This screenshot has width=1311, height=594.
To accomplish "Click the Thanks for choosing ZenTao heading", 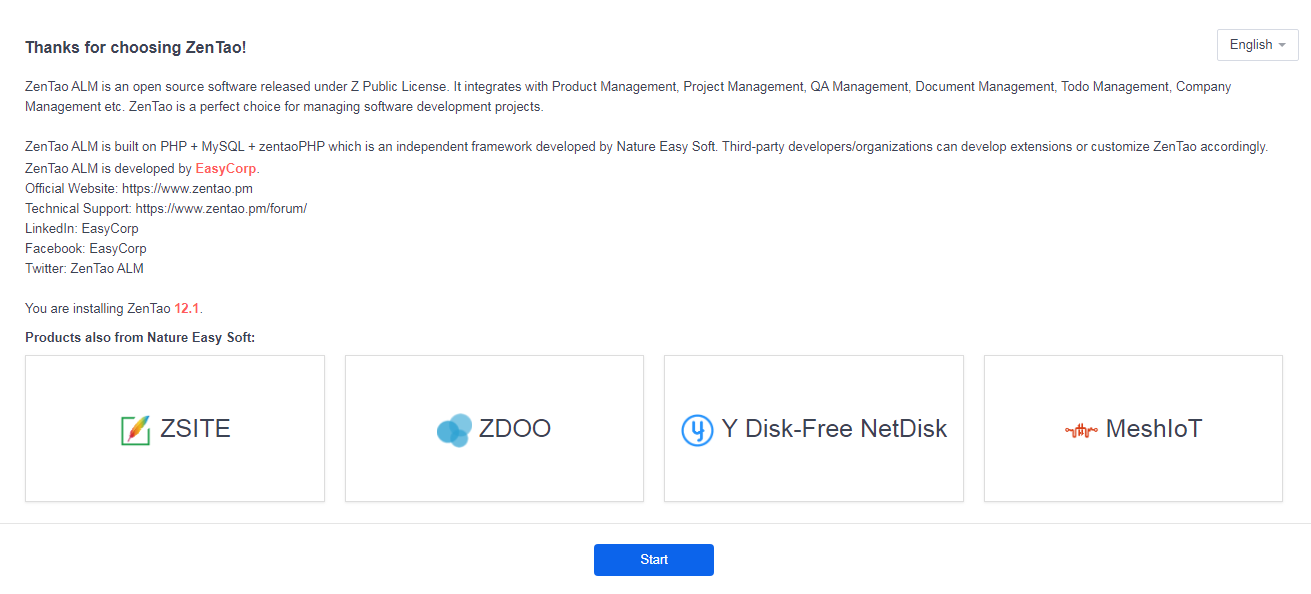I will pos(136,48).
